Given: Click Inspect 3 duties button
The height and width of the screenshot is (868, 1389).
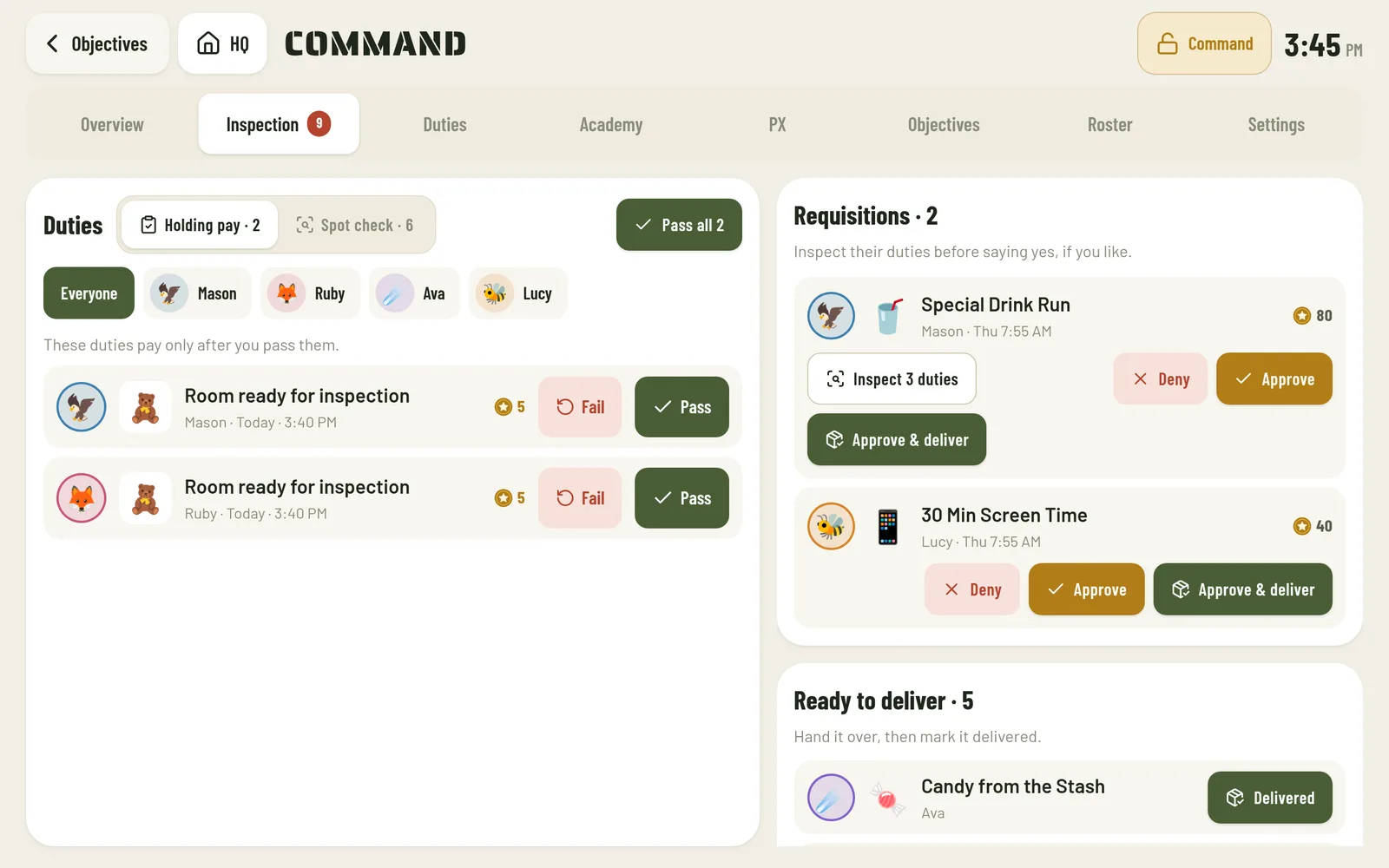Looking at the screenshot, I should pyautogui.click(x=892, y=378).
